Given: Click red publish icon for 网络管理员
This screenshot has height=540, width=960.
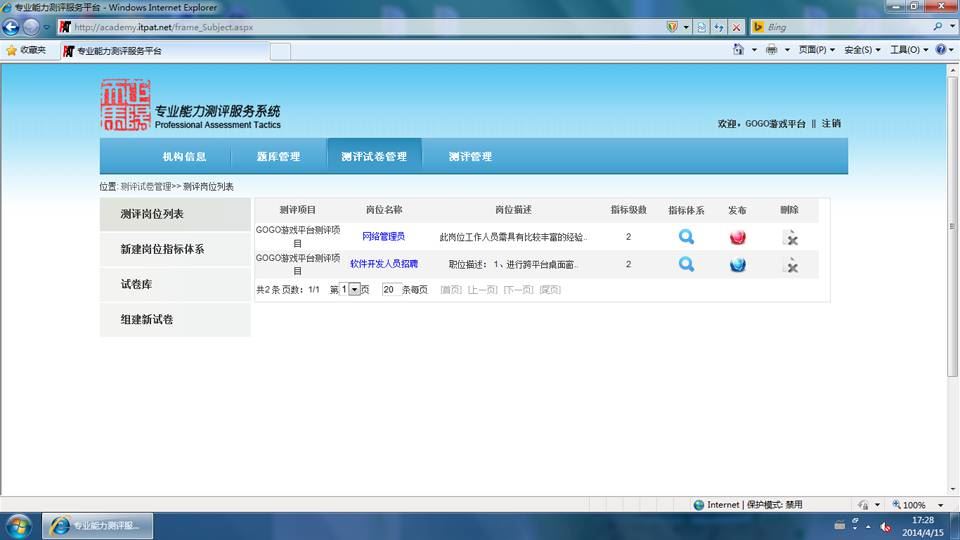Looking at the screenshot, I should pos(737,237).
